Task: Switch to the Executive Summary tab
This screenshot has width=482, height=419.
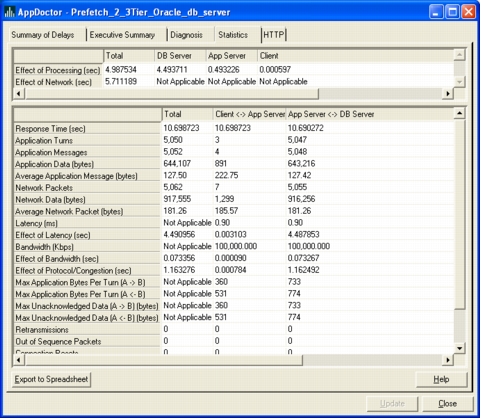Action: point(122,35)
